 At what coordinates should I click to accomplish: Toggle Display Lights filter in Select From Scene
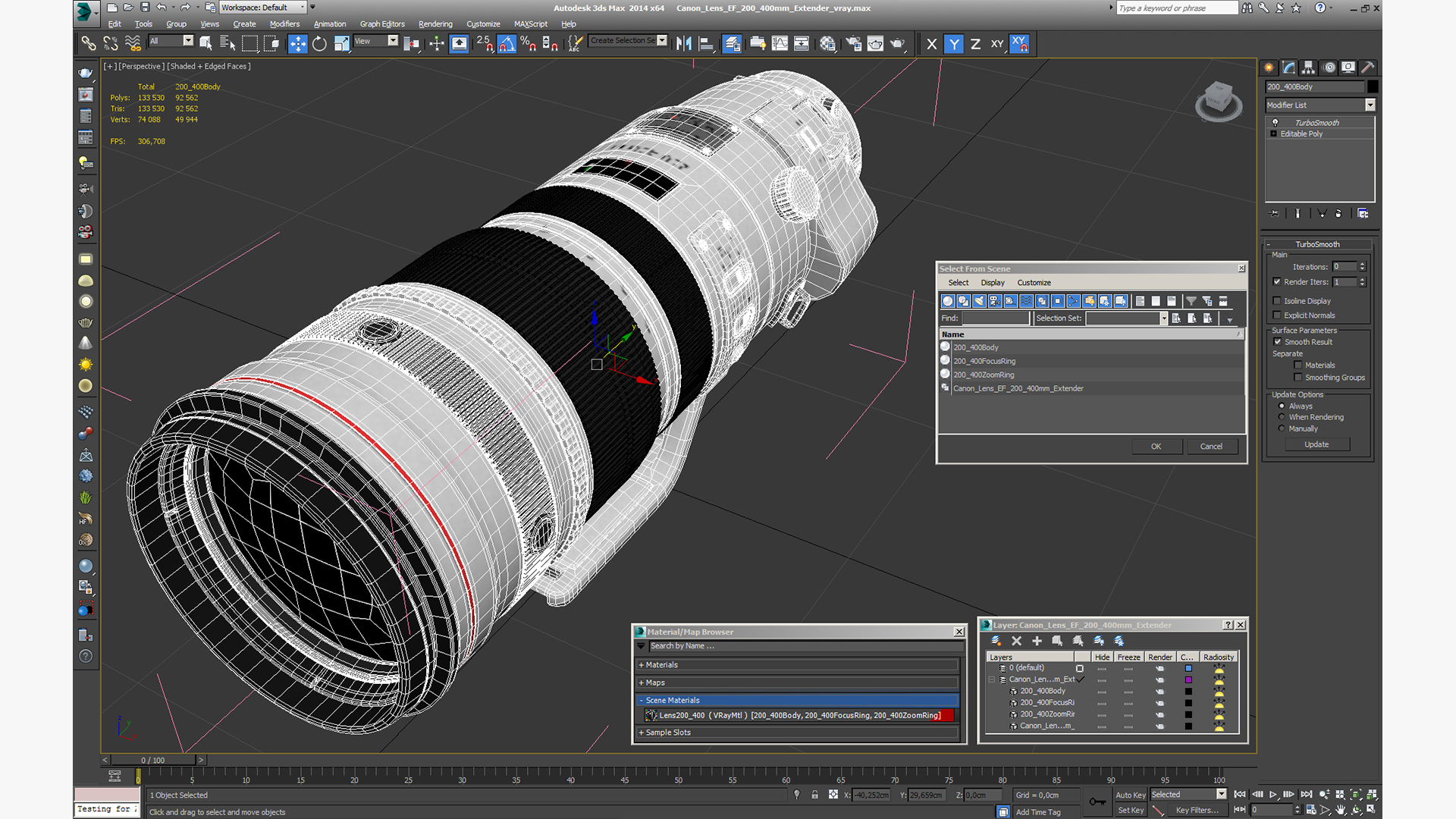pyautogui.click(x=979, y=301)
